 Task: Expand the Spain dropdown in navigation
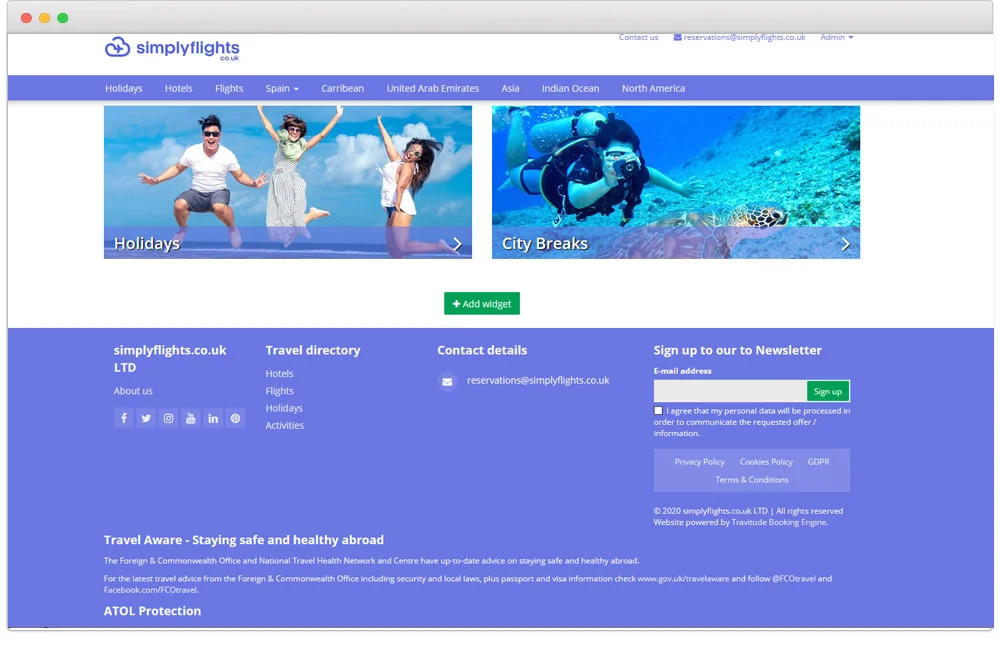(x=282, y=88)
